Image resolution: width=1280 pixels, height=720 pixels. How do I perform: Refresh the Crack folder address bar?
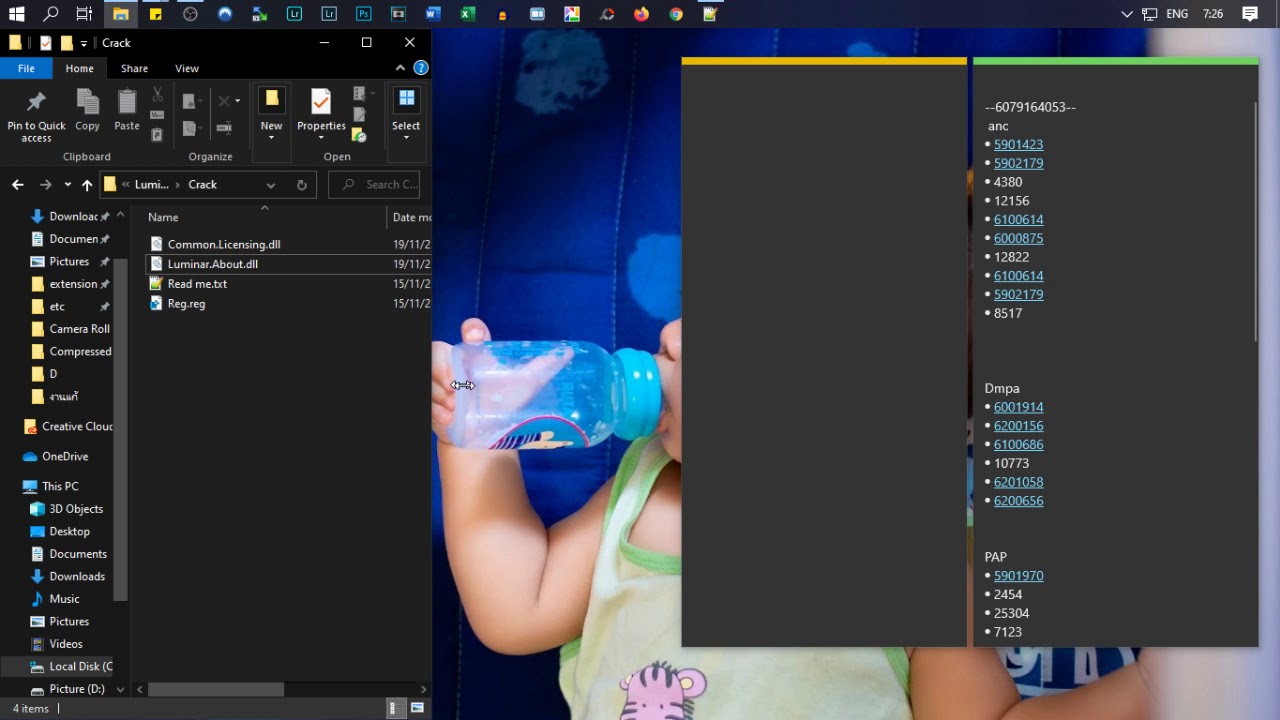click(301, 184)
